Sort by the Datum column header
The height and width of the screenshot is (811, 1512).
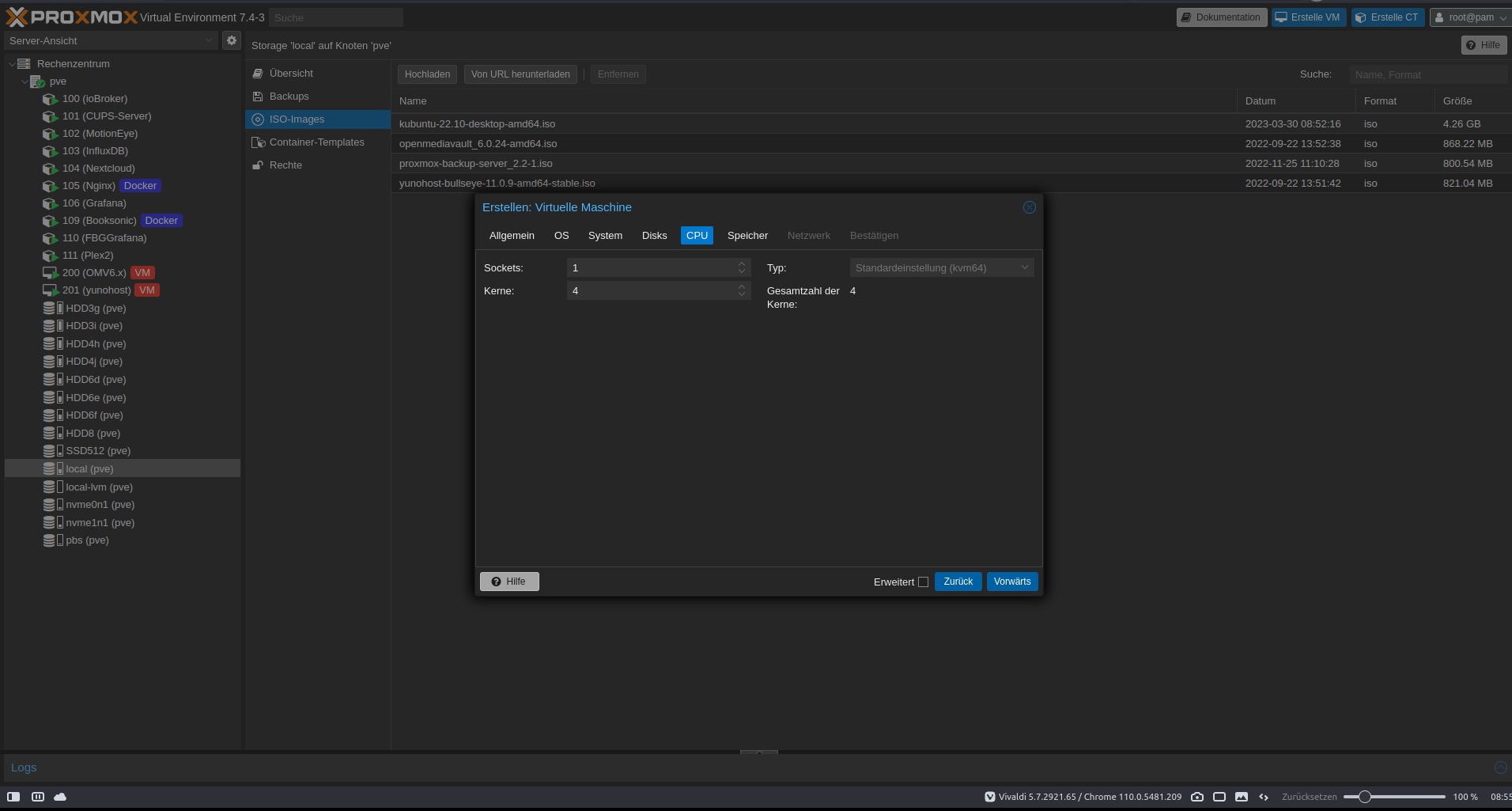click(1296, 101)
